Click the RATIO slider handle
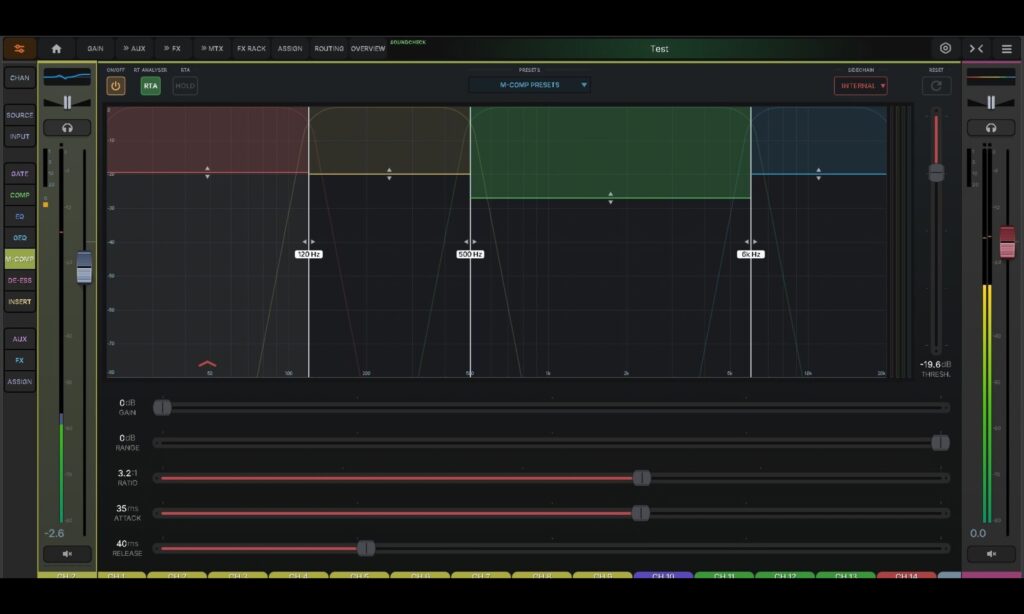 (x=642, y=478)
